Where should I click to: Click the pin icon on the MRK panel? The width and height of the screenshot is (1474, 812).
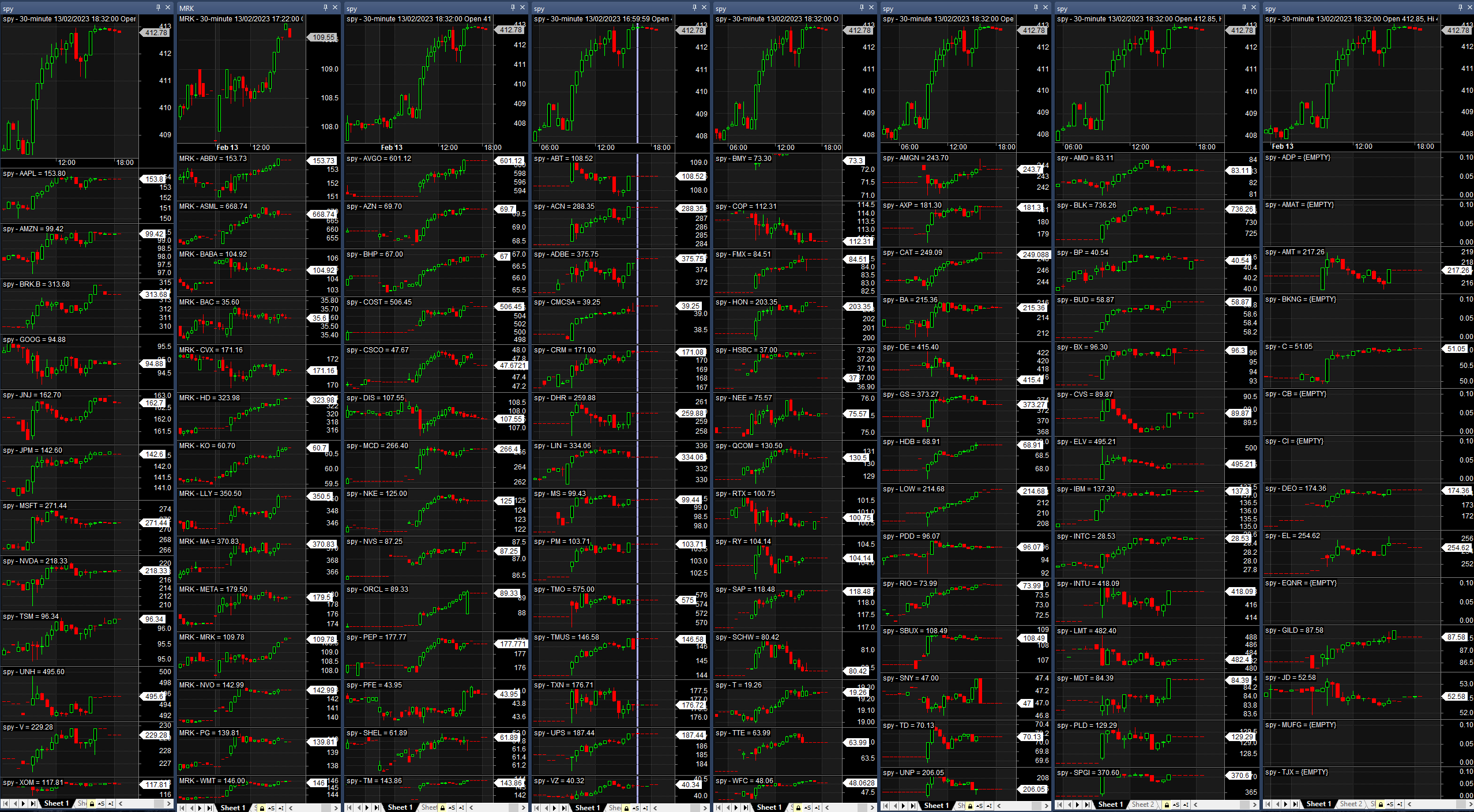click(x=325, y=7)
